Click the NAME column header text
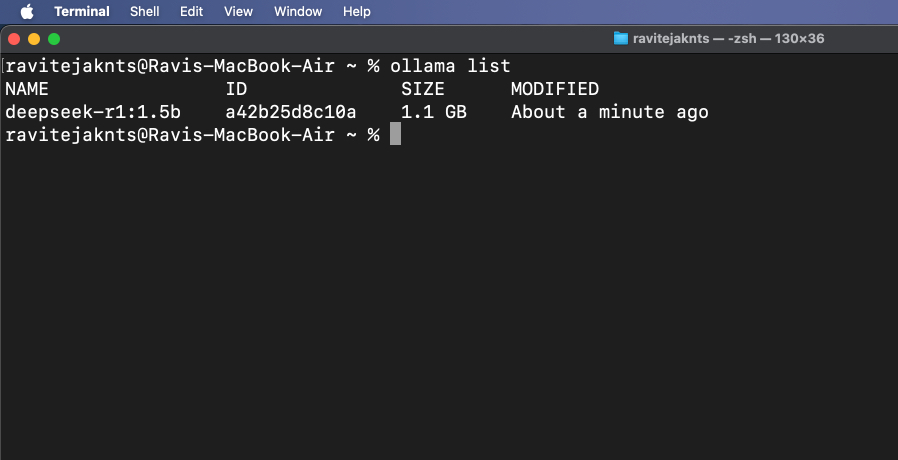The image size is (898, 460). (x=27, y=89)
